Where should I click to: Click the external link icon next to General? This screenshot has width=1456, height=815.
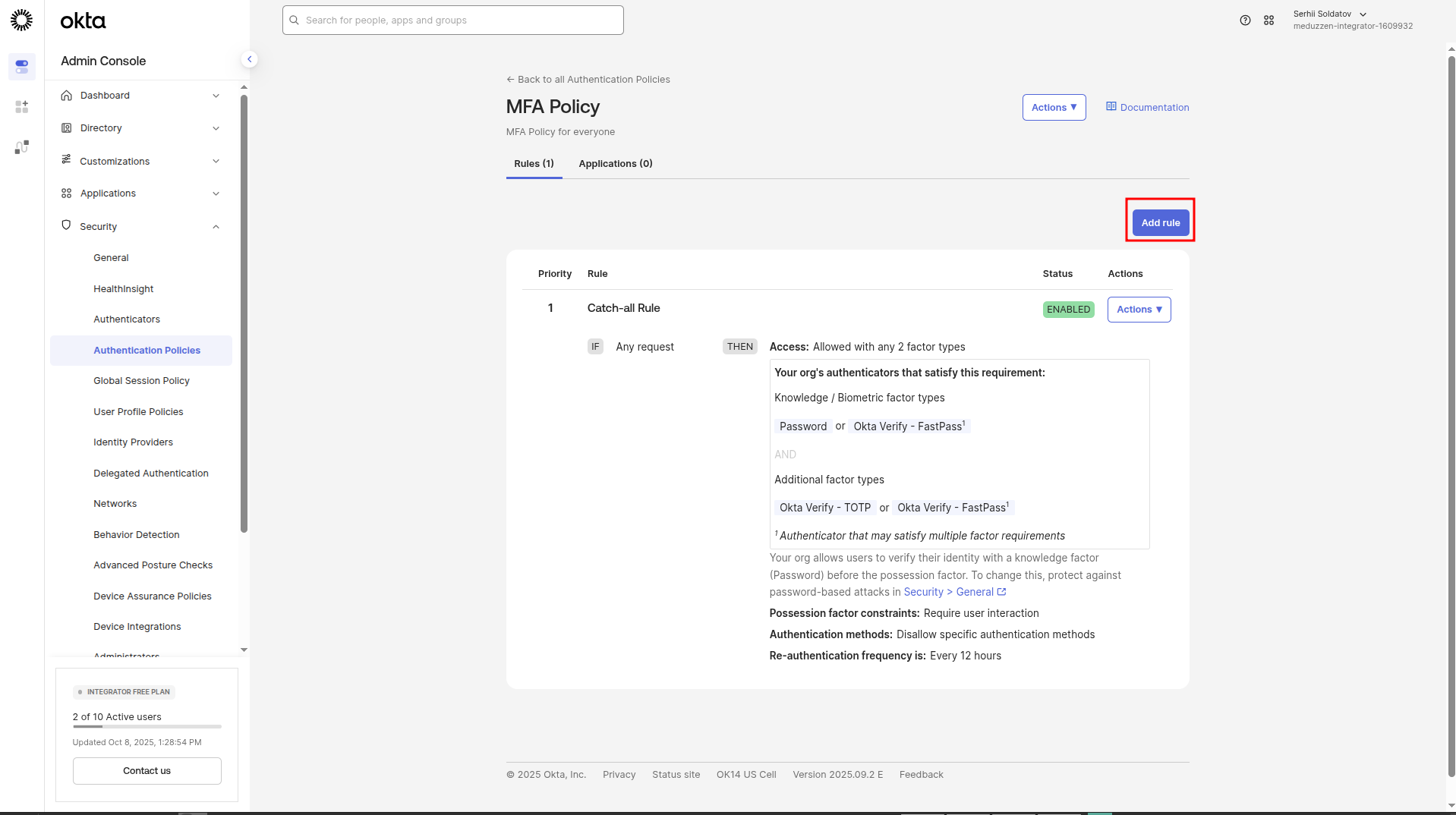pyautogui.click(x=1001, y=592)
